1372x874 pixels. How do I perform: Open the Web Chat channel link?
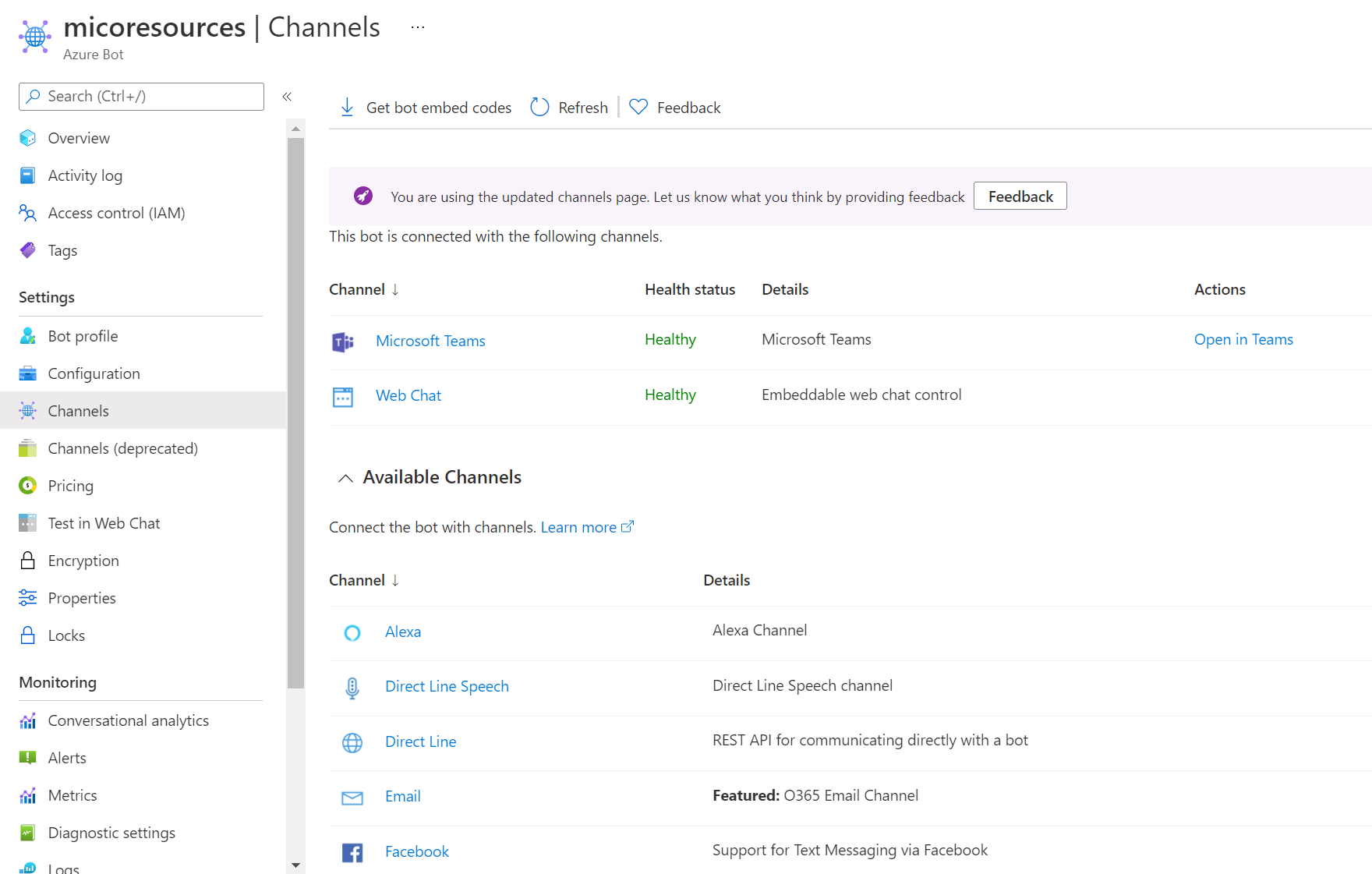pyautogui.click(x=408, y=395)
